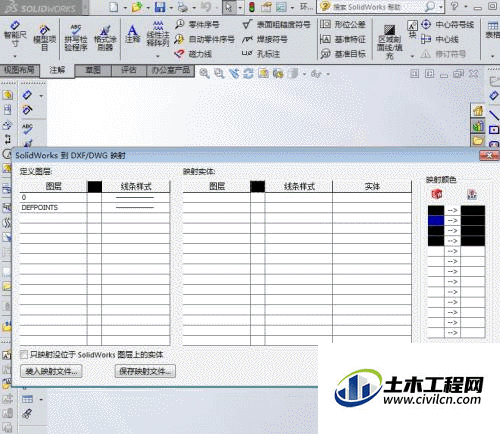Viewport: 500px width, 434px height.
Task: Click the Rebuild traffic light icon
Action: point(252,7)
